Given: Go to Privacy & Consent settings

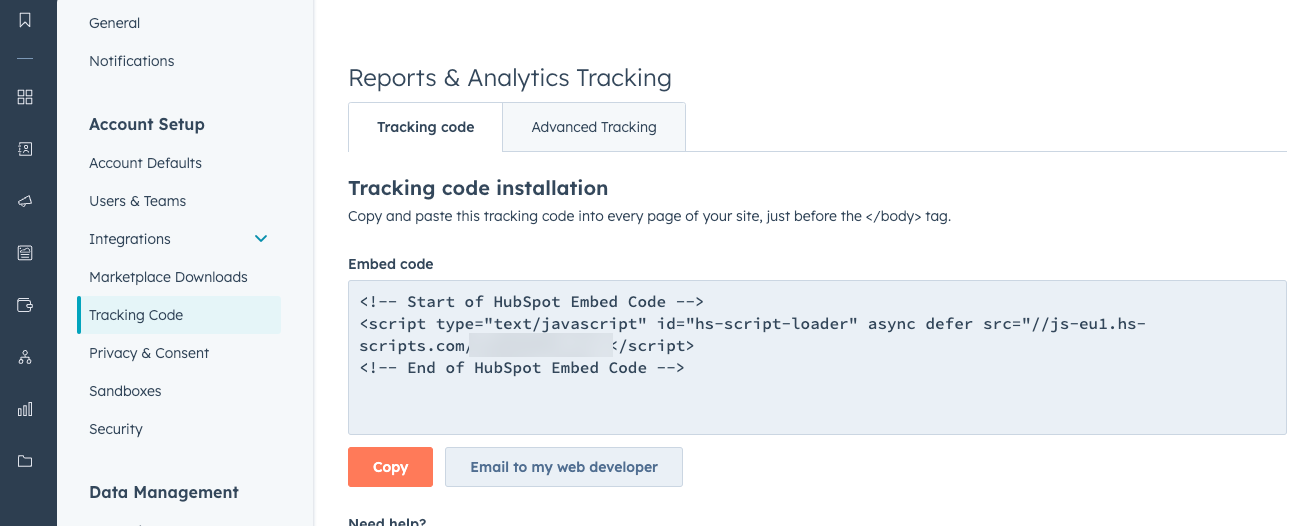Looking at the screenshot, I should tap(149, 353).
